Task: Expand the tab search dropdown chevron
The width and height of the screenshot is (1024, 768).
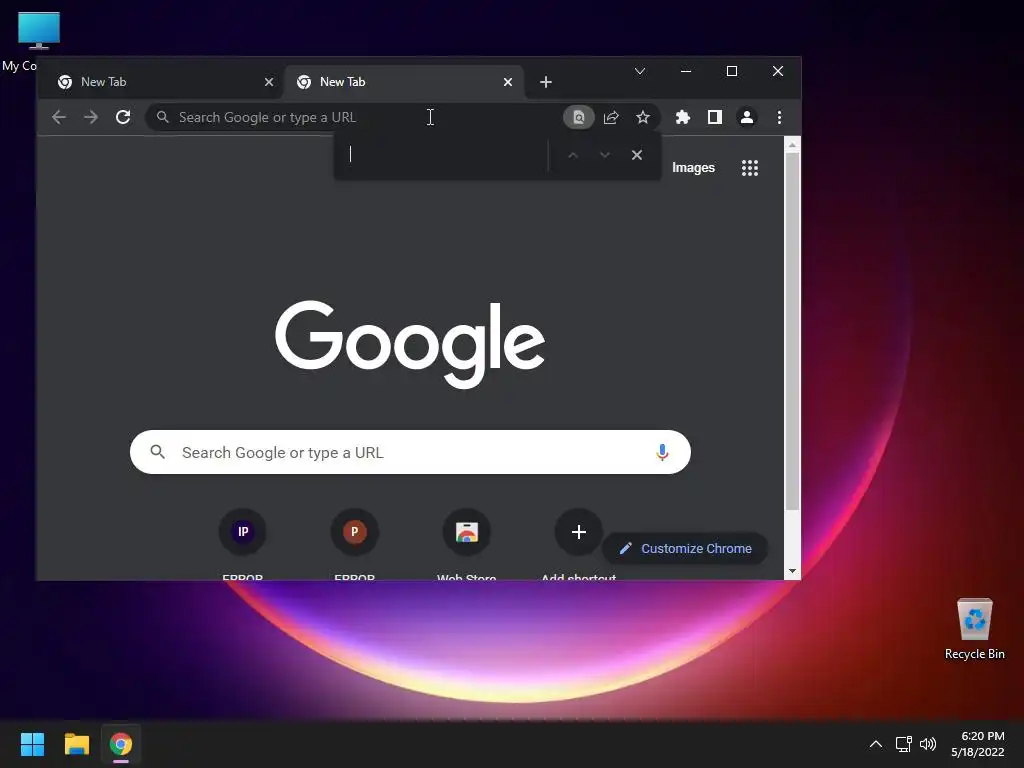Action: pos(640,71)
